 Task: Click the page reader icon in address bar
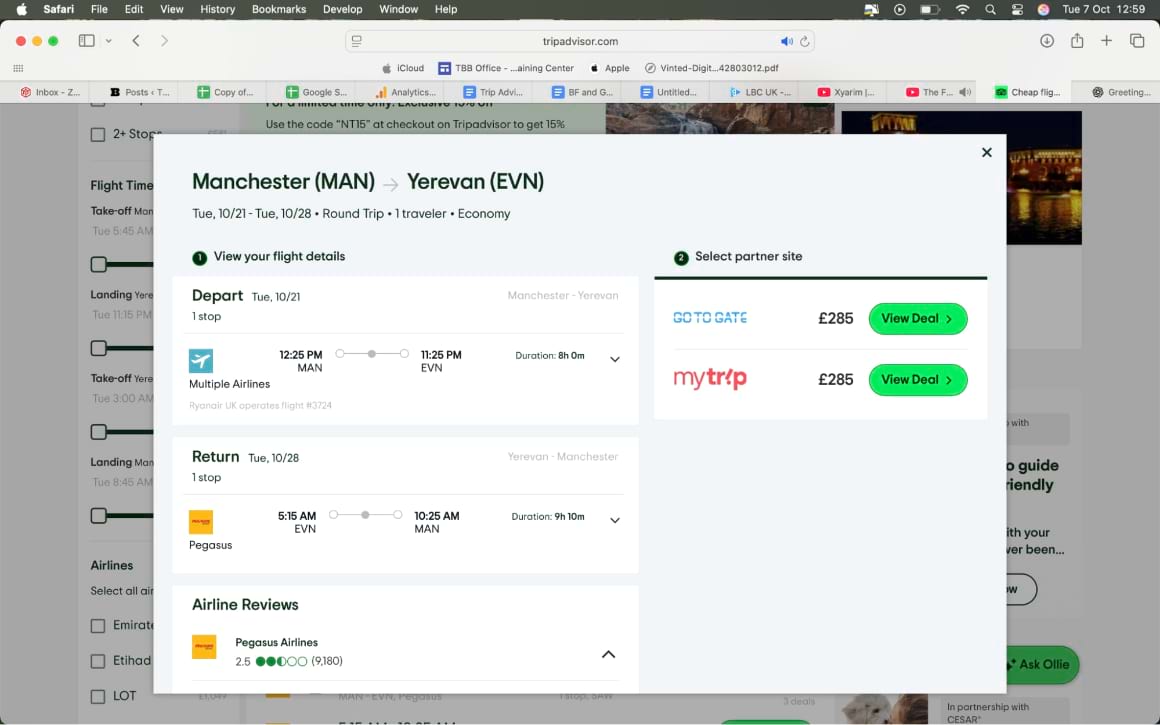pyautogui.click(x=357, y=41)
